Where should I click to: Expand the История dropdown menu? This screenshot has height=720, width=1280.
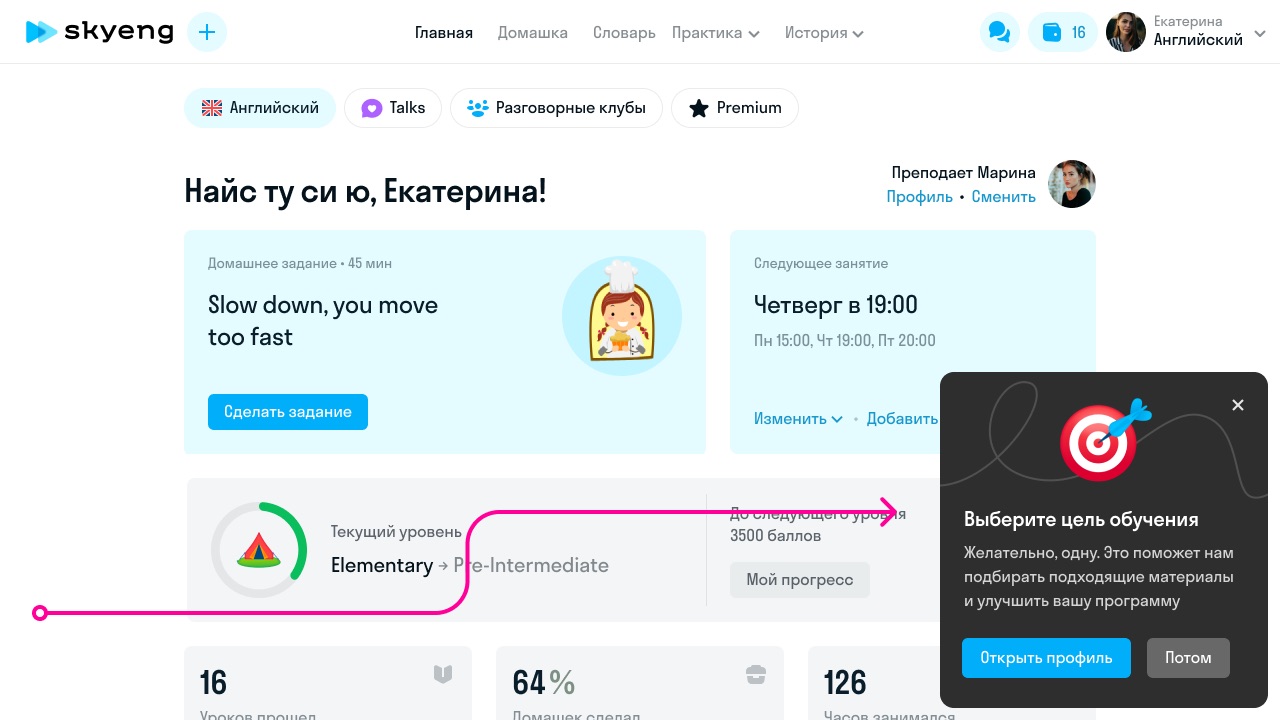(825, 32)
